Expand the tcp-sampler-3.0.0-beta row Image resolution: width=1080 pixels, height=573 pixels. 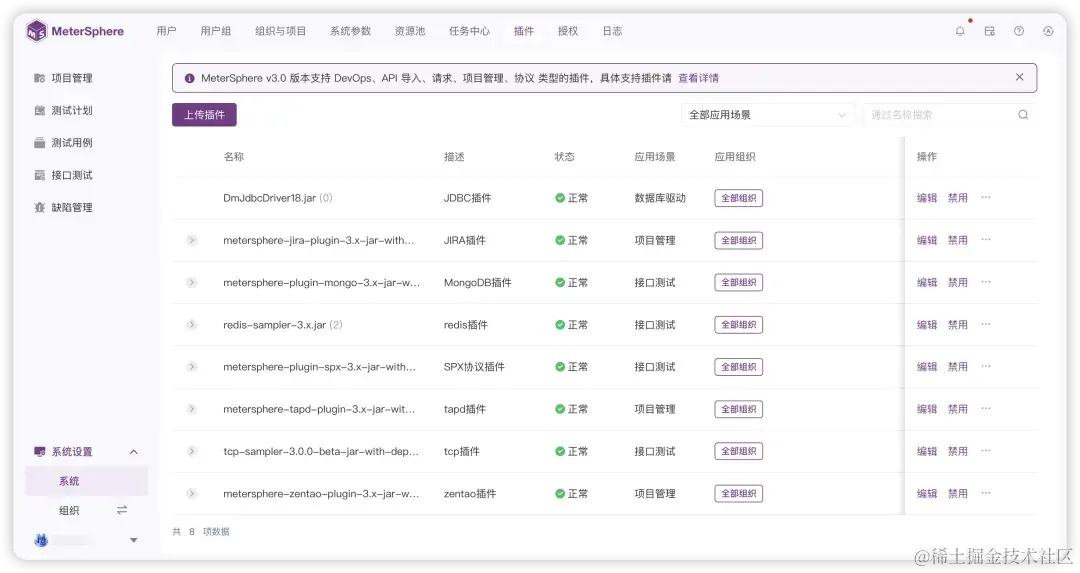coord(191,451)
